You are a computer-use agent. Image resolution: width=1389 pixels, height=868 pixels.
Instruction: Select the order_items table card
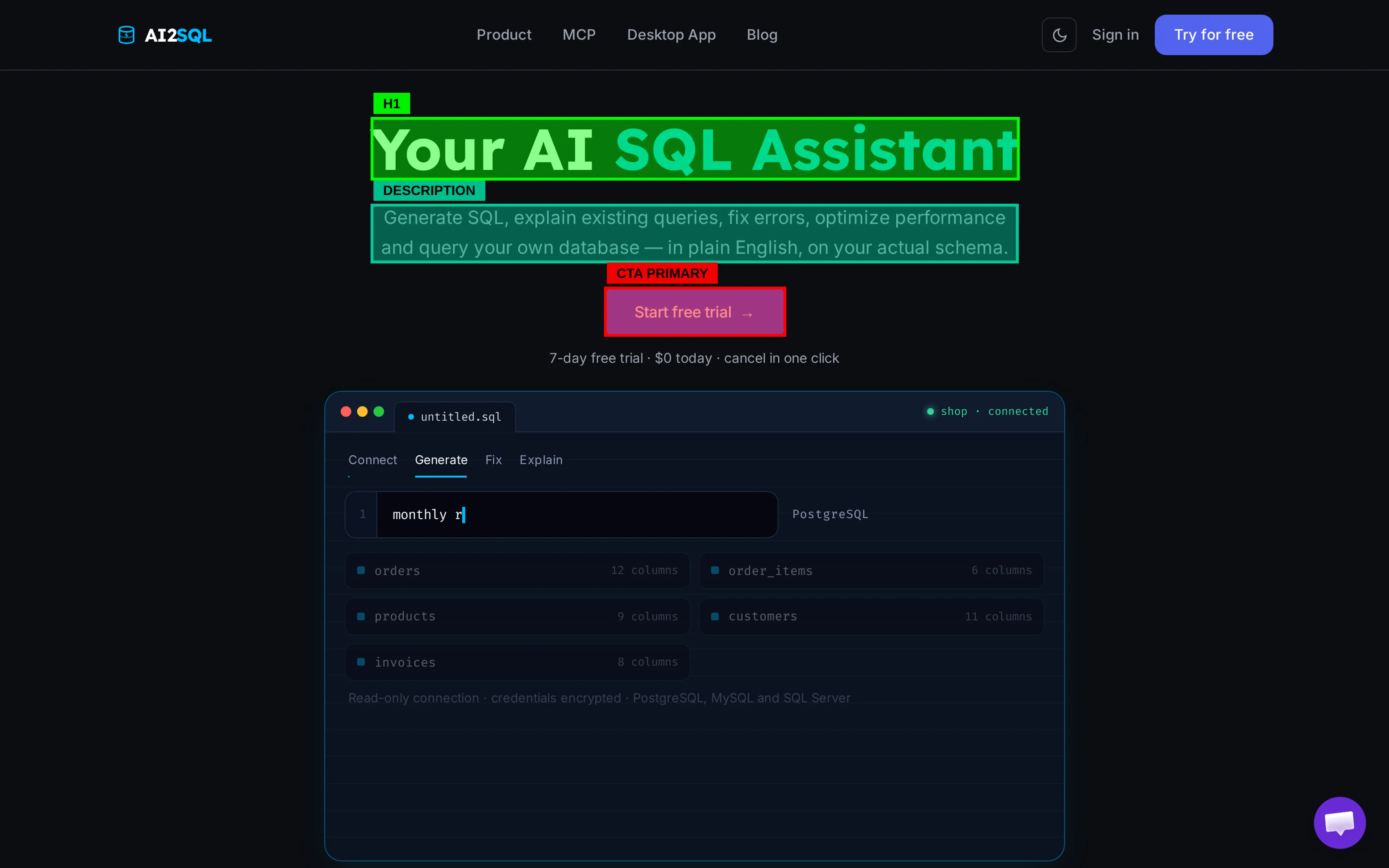pyautogui.click(x=871, y=571)
